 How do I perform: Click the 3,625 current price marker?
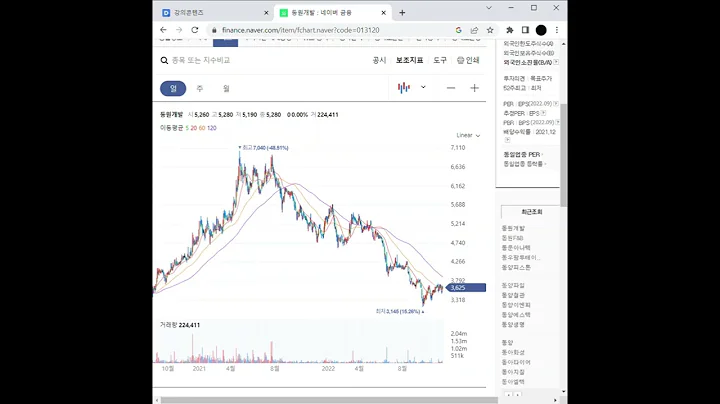[x=466, y=288]
